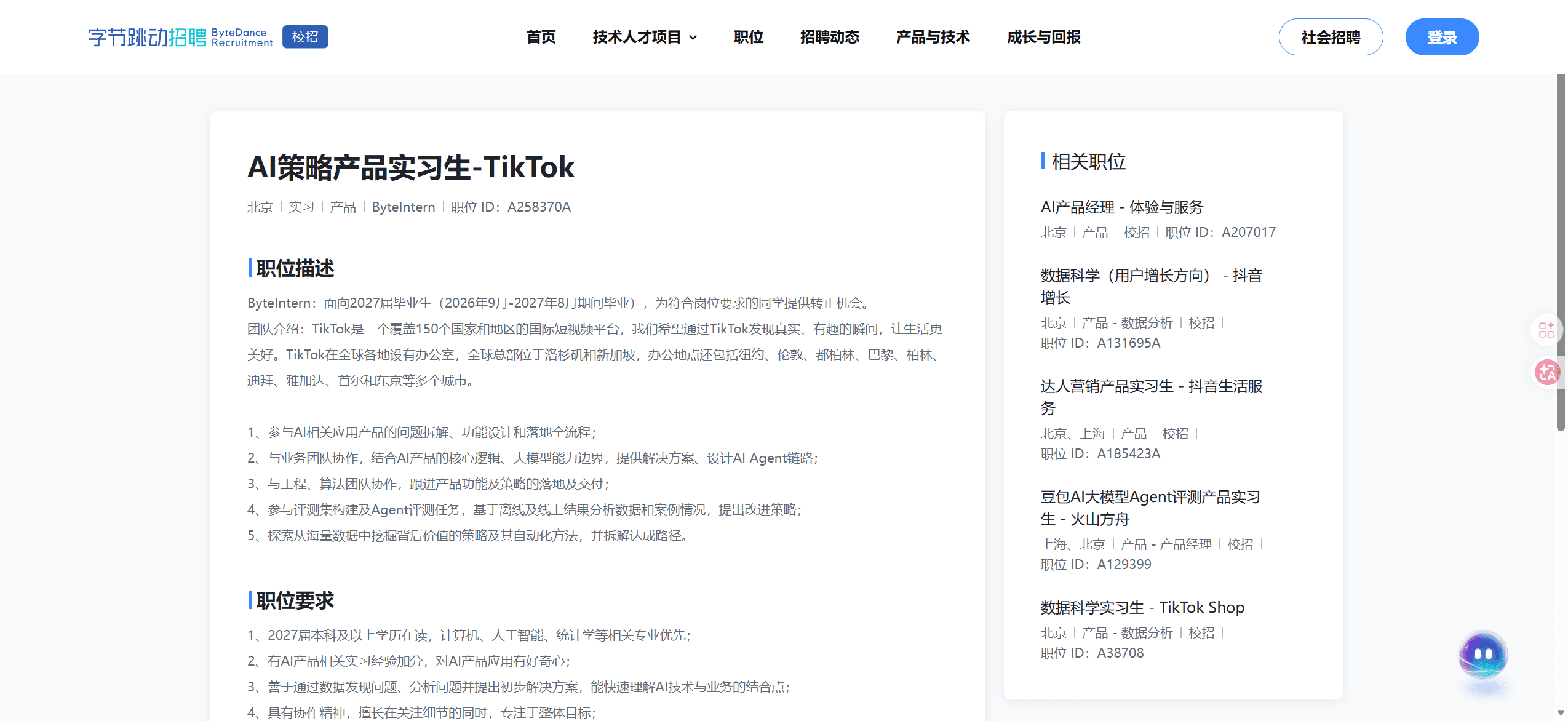Open related job 数据科学实习生 - TikTok Shop
Viewport: 1568px width, 721px height.
click(x=1142, y=608)
